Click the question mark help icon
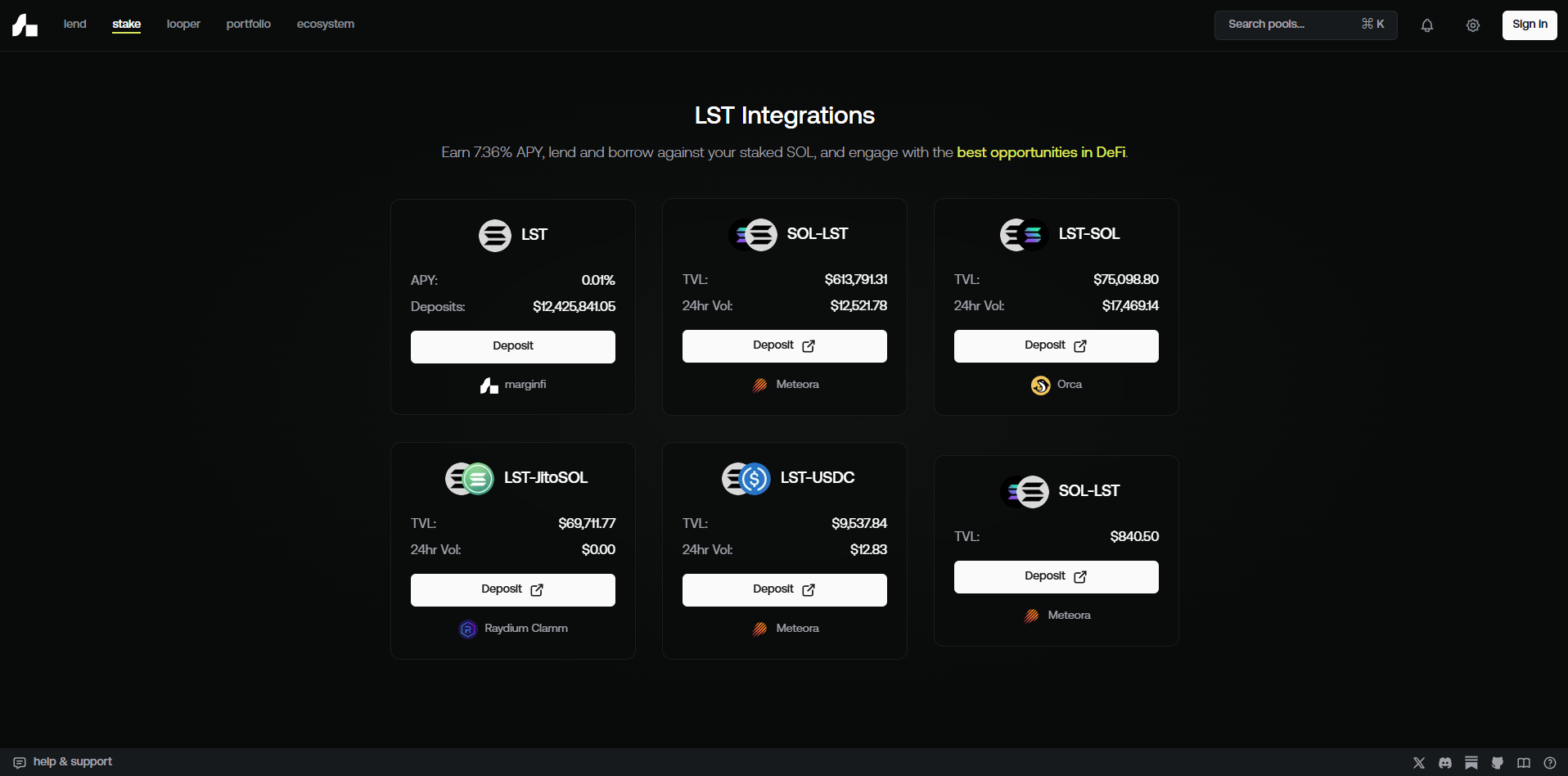This screenshot has height=776, width=1568. tap(1550, 763)
